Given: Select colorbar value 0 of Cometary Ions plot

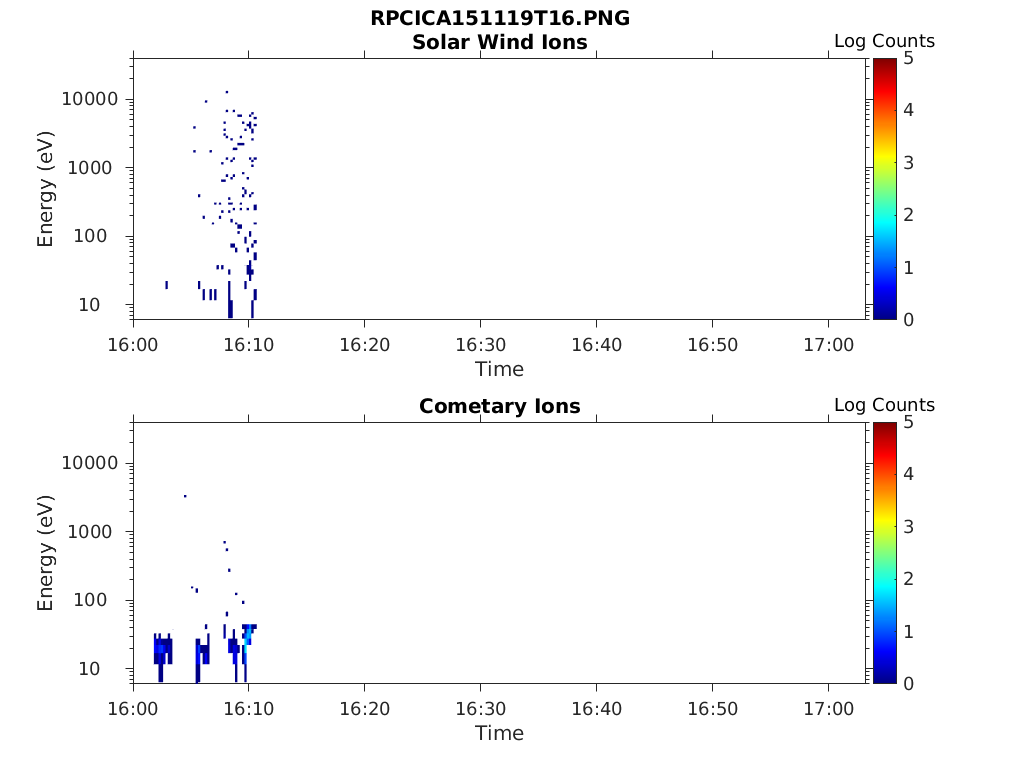Looking at the screenshot, I should click(x=908, y=684).
